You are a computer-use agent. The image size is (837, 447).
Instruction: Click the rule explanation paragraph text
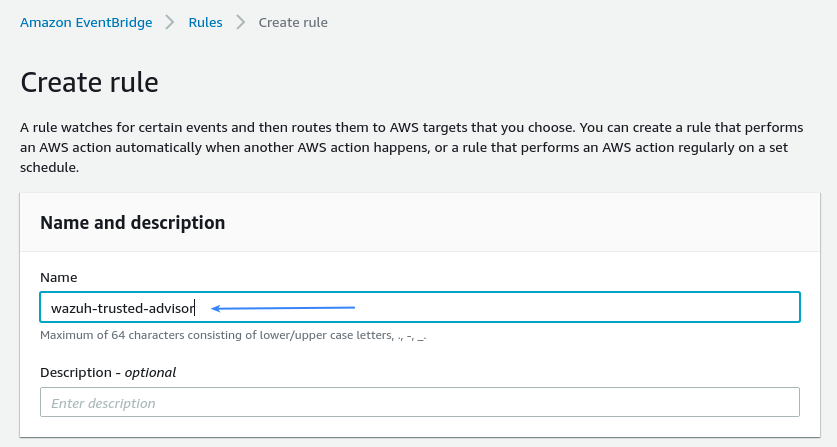pos(400,148)
